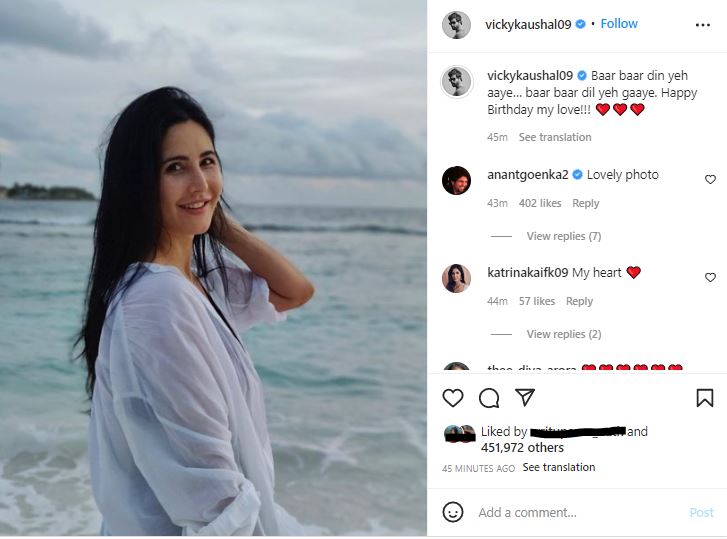Save the post with the bookmark icon
Viewport: 727px width, 539px height.
(x=705, y=398)
